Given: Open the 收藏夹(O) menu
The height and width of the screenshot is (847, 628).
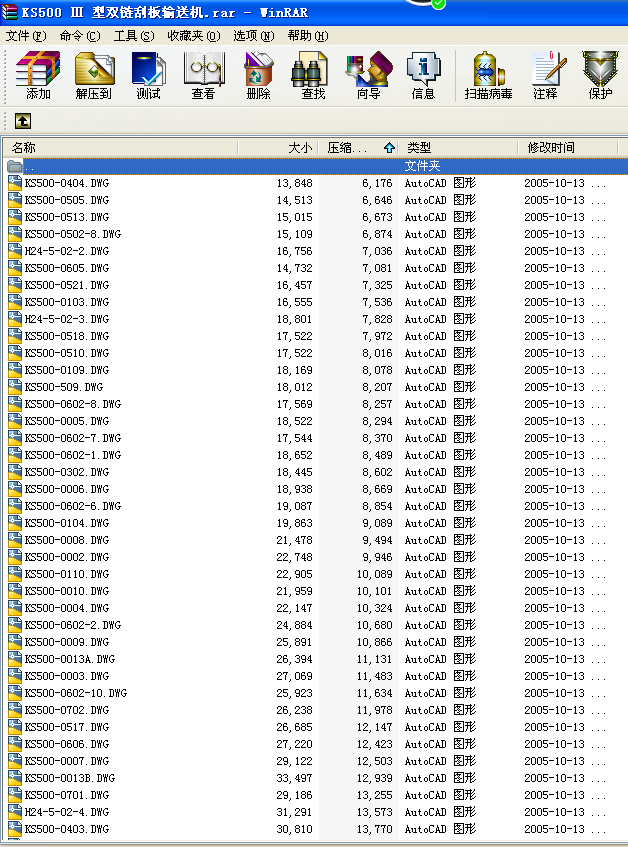Looking at the screenshot, I should click(x=194, y=36).
